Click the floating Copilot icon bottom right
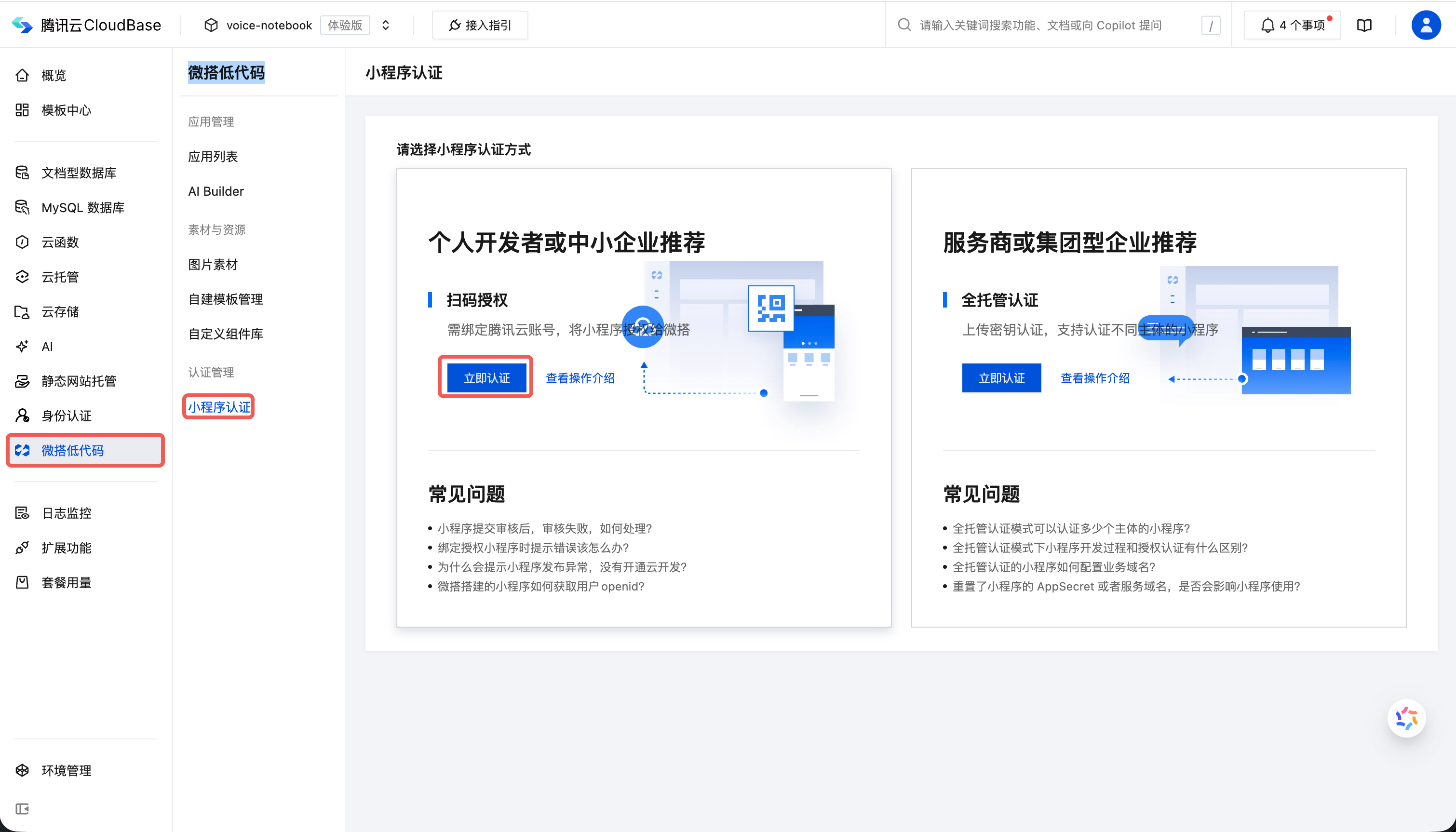Image resolution: width=1456 pixels, height=832 pixels. (x=1406, y=718)
